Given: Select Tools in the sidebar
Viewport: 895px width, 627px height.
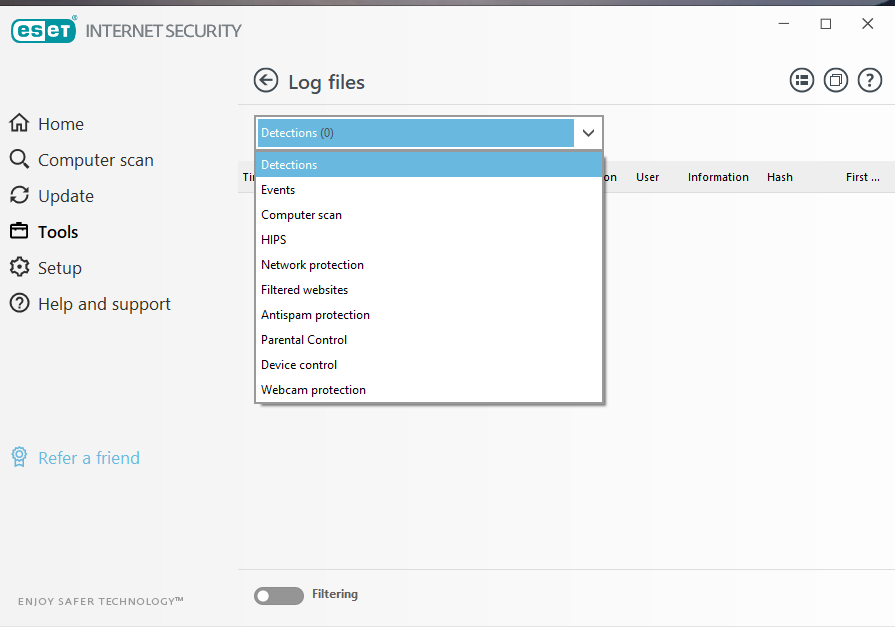Looking at the screenshot, I should (44, 232).
